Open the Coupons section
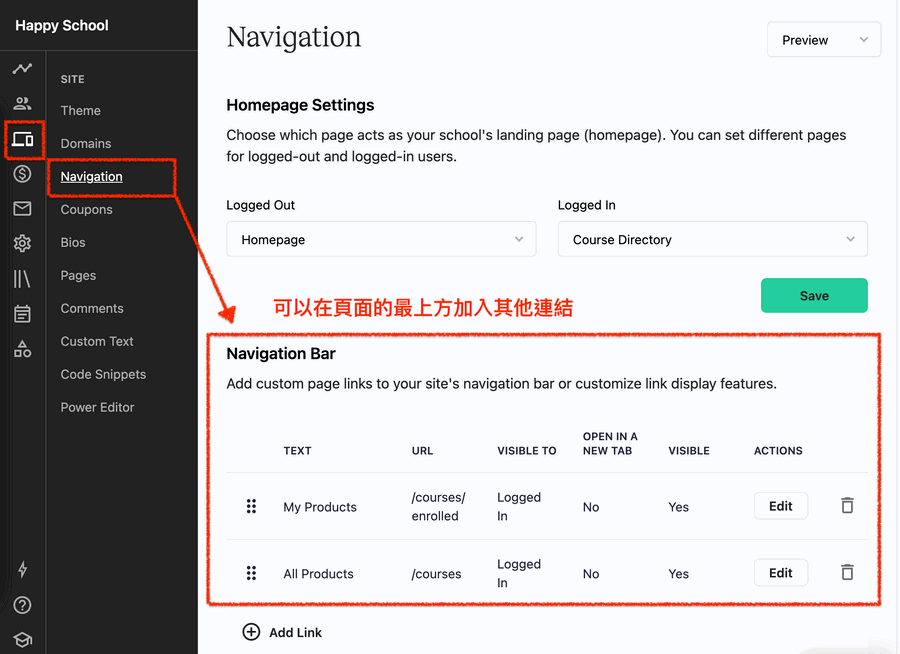 pos(86,209)
